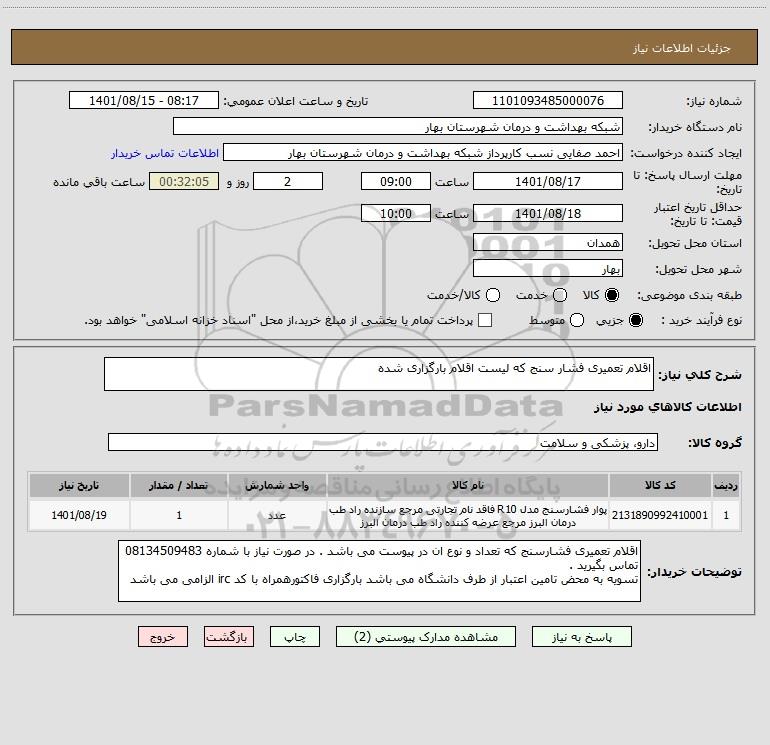Click the remaining time counter 00:32:05
The width and height of the screenshot is (770, 745).
click(184, 181)
